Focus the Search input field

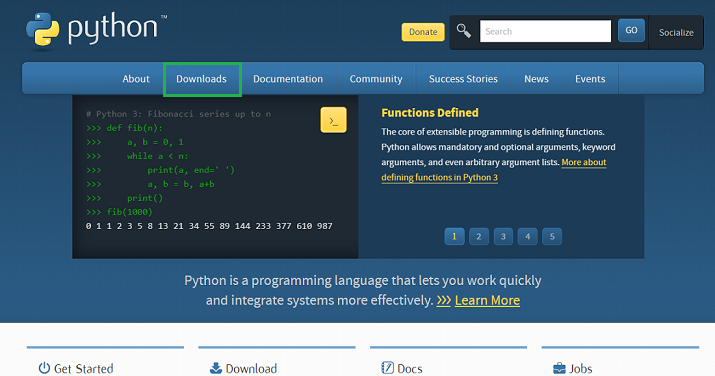coord(545,31)
